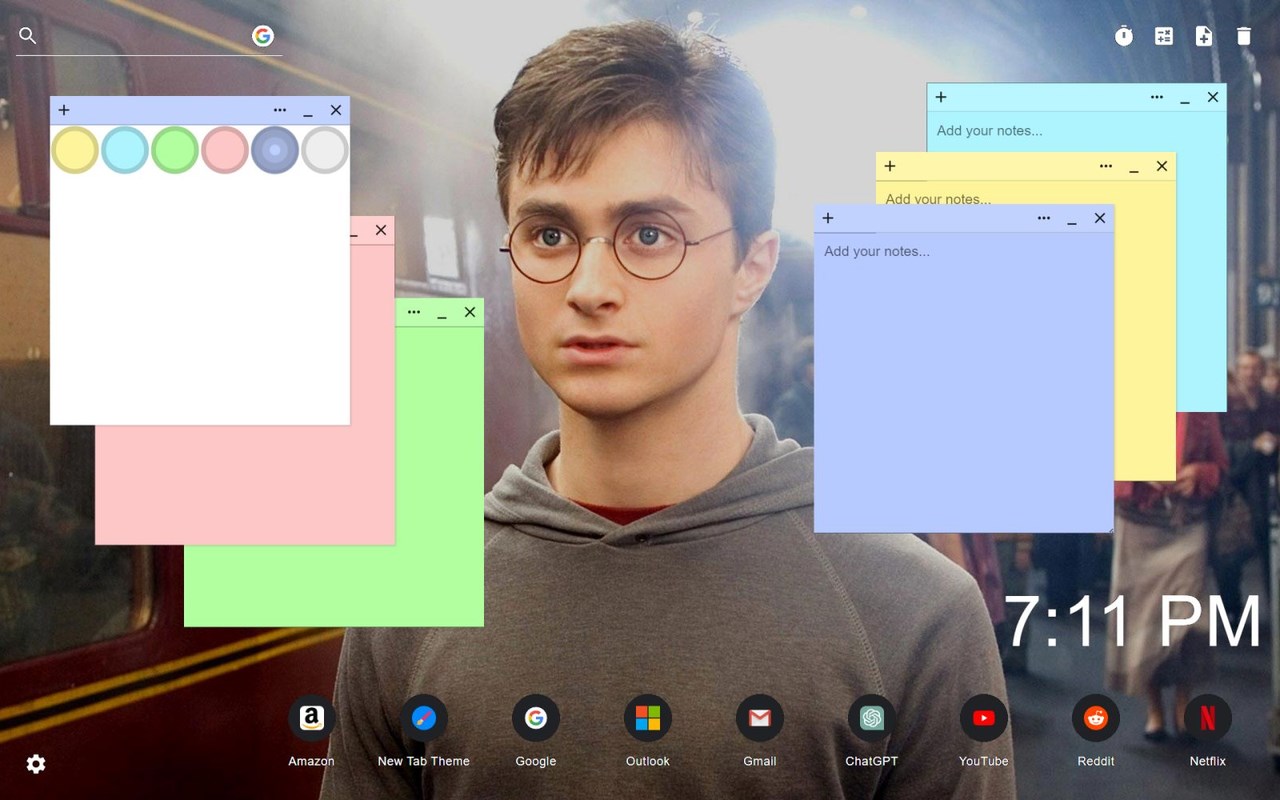This screenshot has width=1280, height=800.
Task: Click plus on the cyan note
Action: click(x=941, y=97)
